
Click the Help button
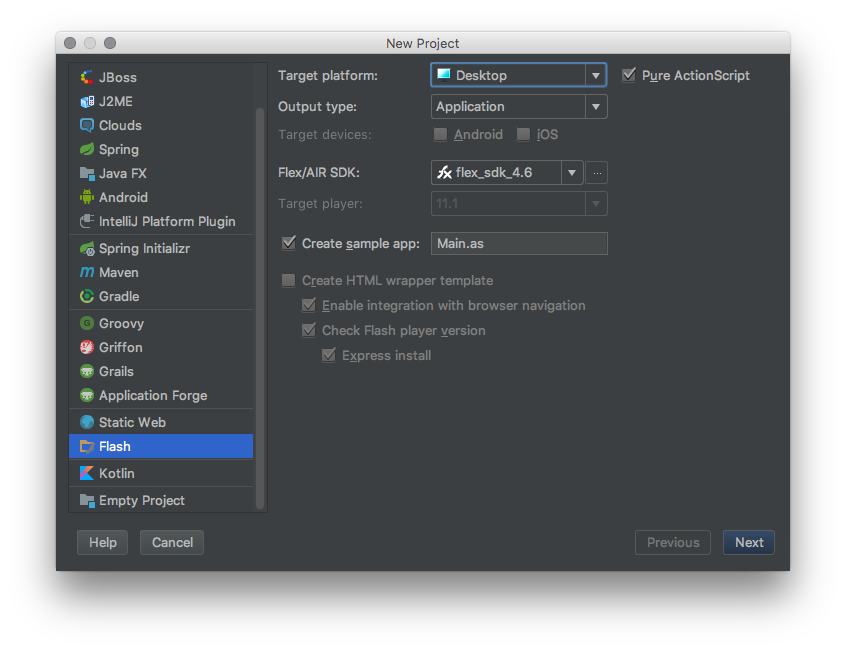click(103, 542)
